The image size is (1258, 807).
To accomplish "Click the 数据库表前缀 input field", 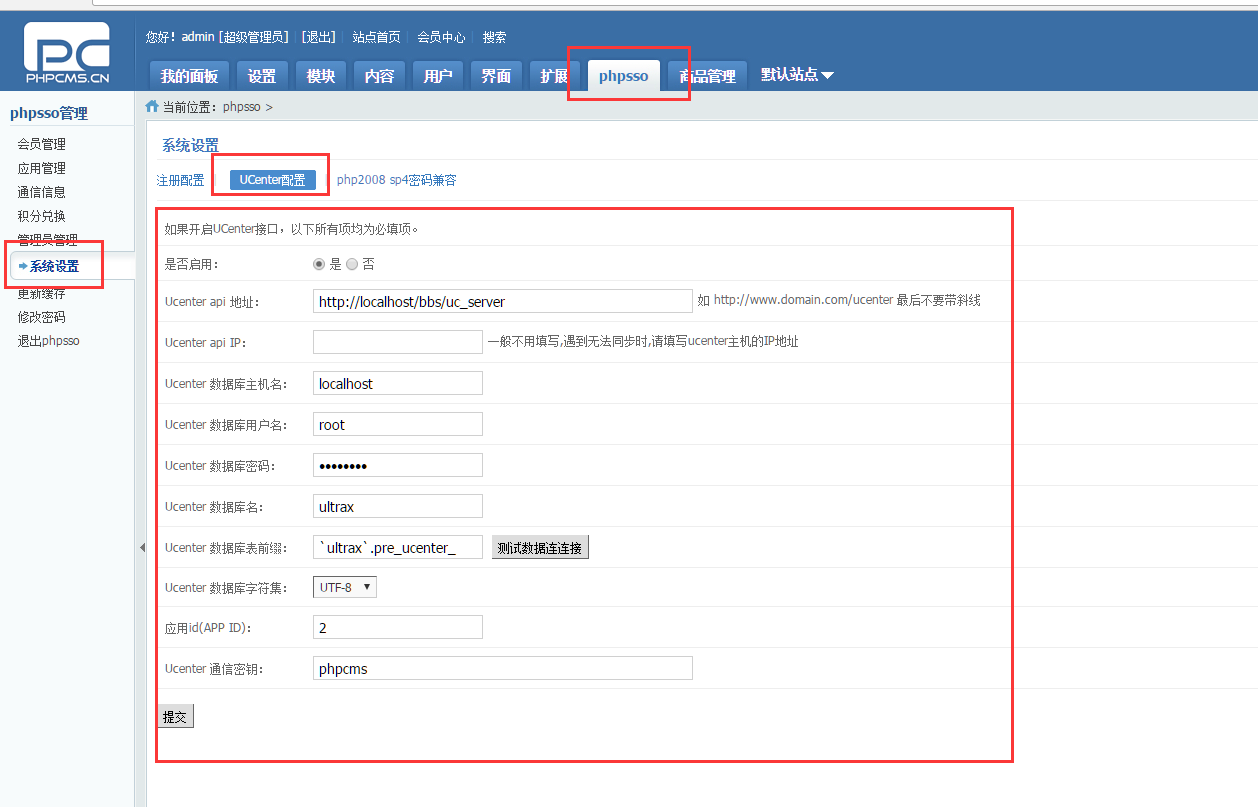I will coord(397,547).
